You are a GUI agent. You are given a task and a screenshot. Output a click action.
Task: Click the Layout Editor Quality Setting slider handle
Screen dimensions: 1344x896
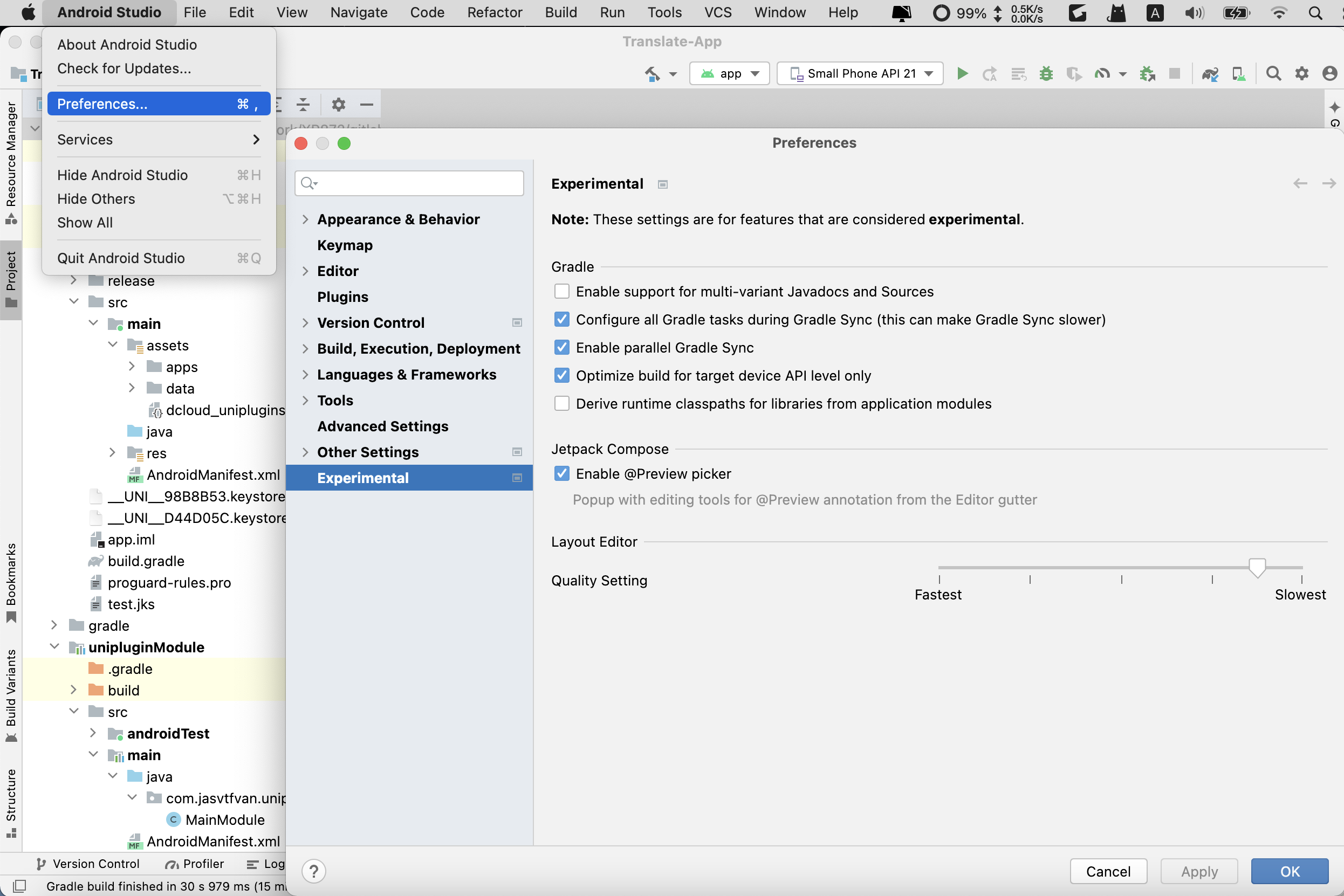pyautogui.click(x=1257, y=568)
